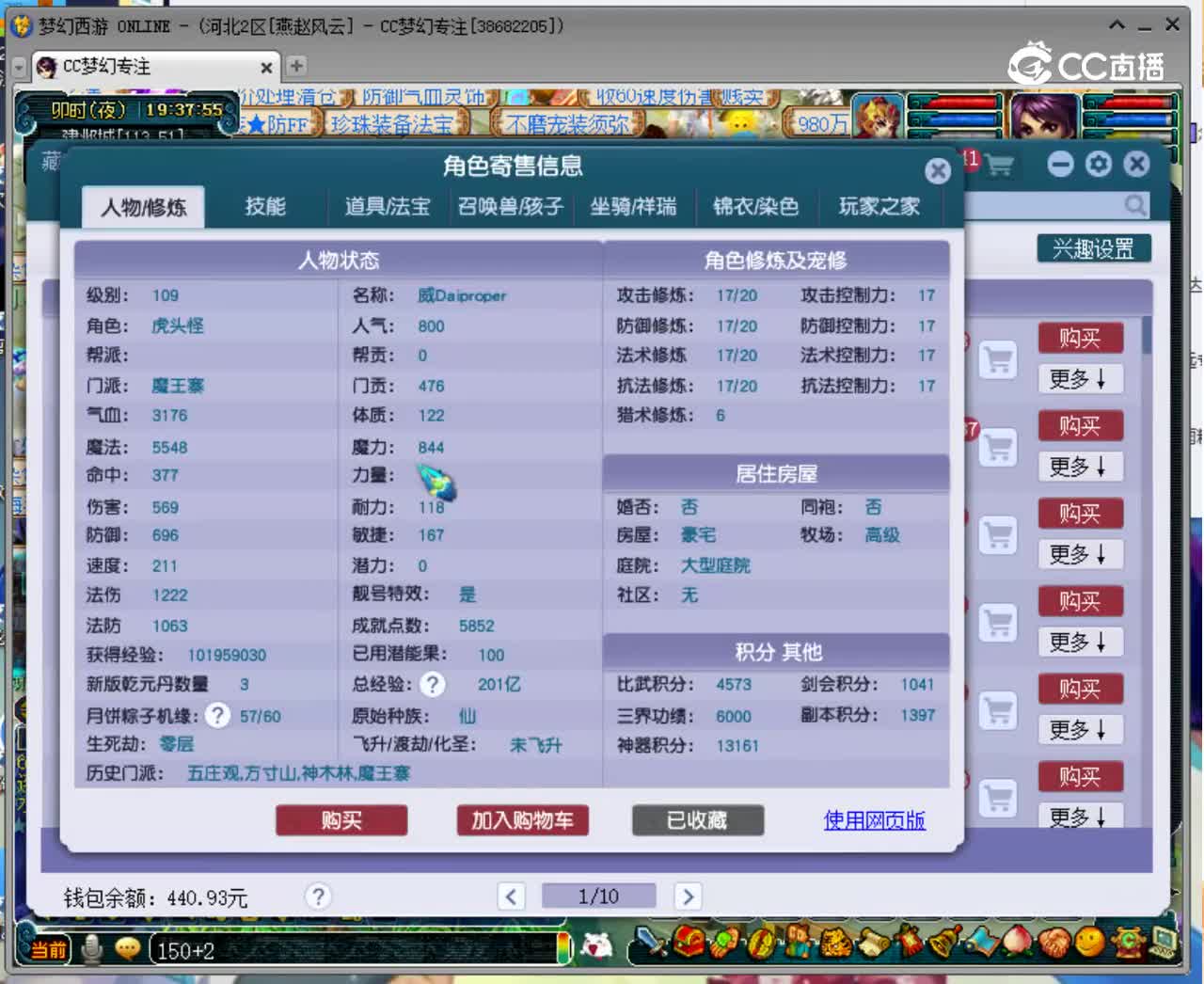Click the character portrait with purple hair

[x=1045, y=117]
